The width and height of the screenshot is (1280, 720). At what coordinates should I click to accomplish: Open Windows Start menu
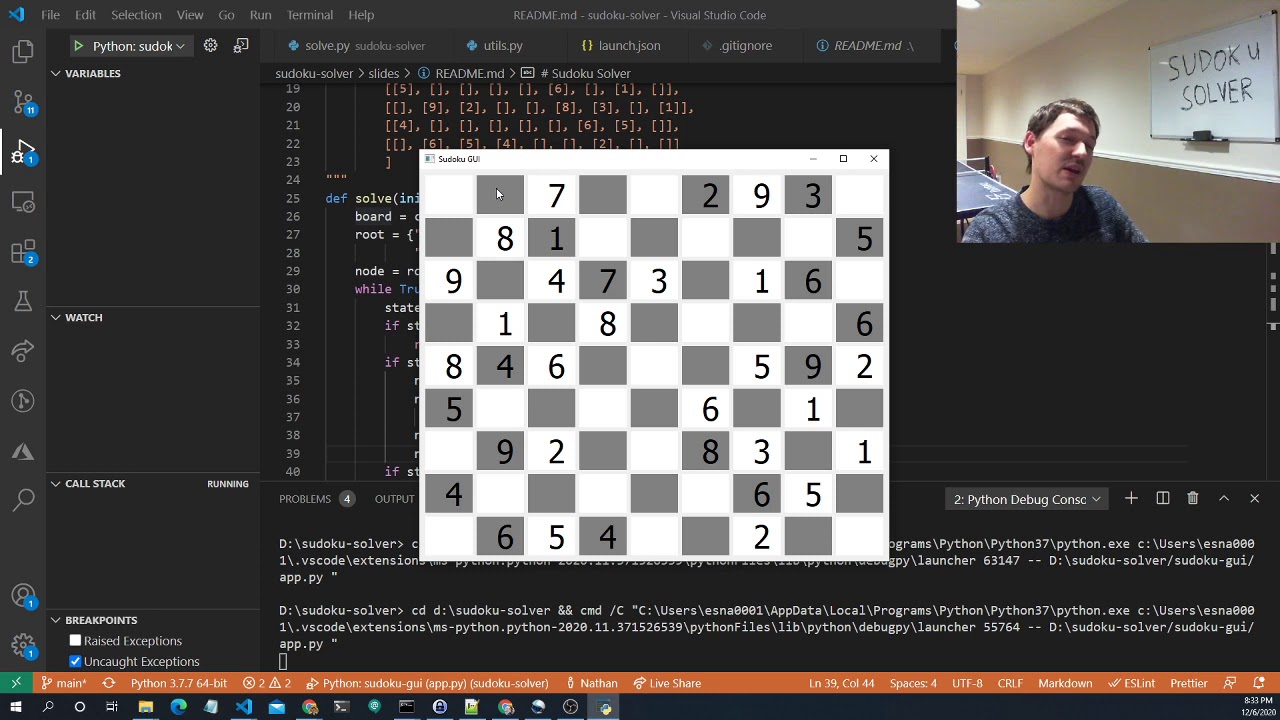16,708
